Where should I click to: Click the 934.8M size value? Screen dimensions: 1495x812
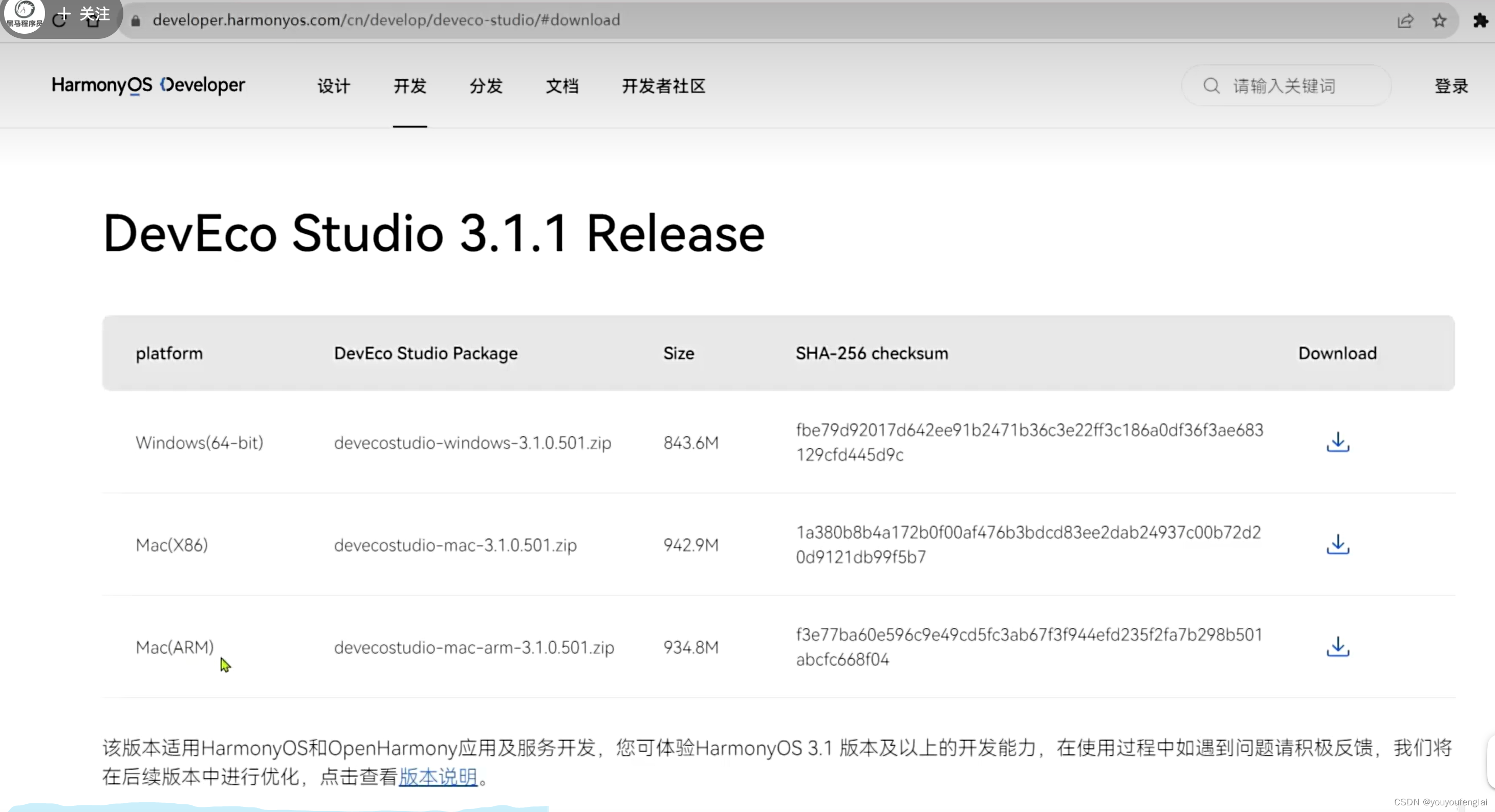(x=690, y=647)
